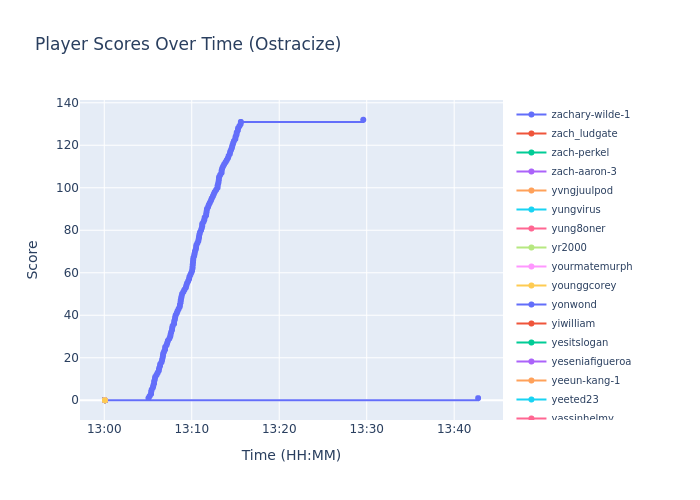Click the younggcorey yellow legend marker
The image size is (700, 500).
pos(531,286)
